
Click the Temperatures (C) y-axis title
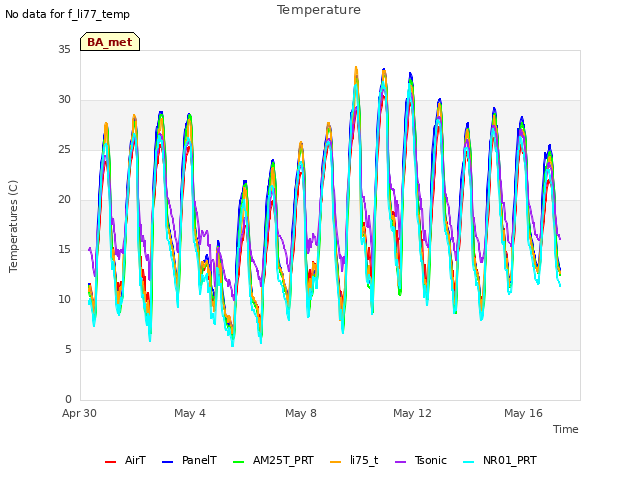point(13,226)
